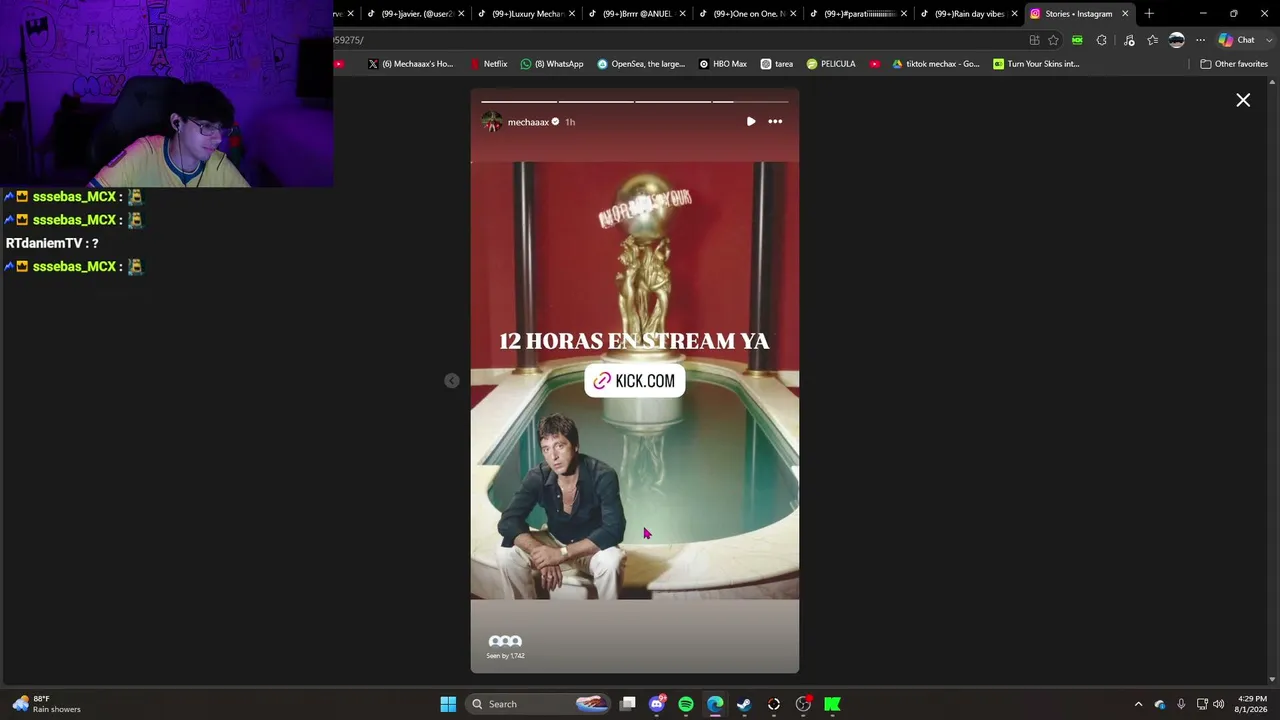Open the mechaaax profile picture in story
The width and height of the screenshot is (1280, 720).
(492, 122)
